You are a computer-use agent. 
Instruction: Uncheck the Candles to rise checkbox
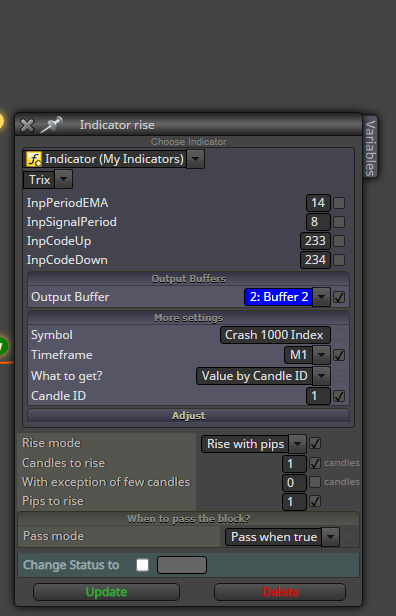tap(315, 463)
